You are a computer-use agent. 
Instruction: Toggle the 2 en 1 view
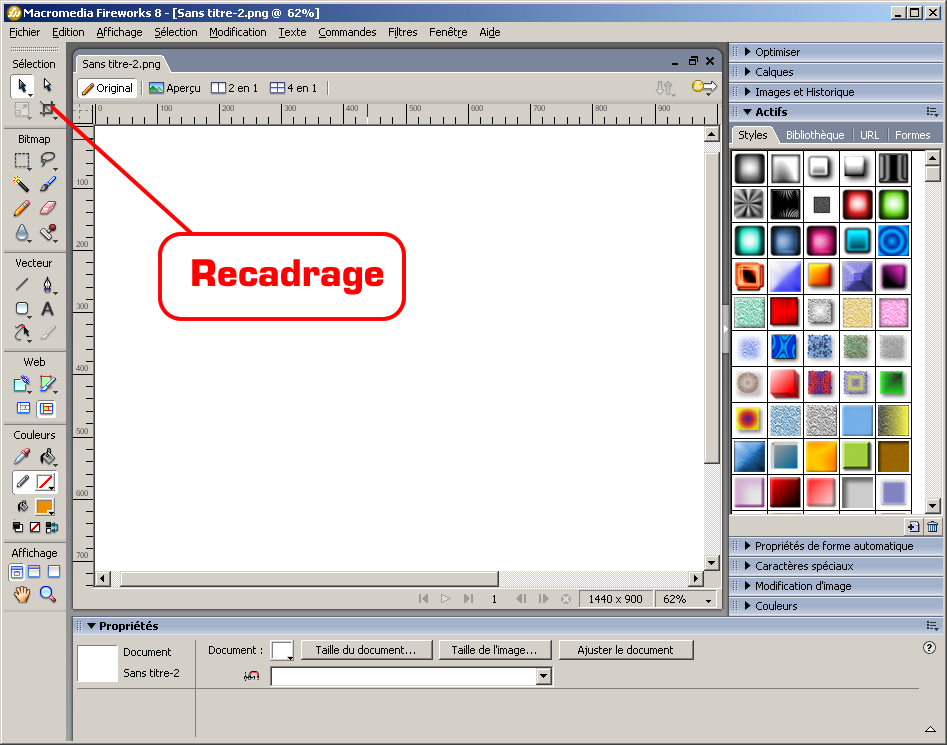coord(234,88)
